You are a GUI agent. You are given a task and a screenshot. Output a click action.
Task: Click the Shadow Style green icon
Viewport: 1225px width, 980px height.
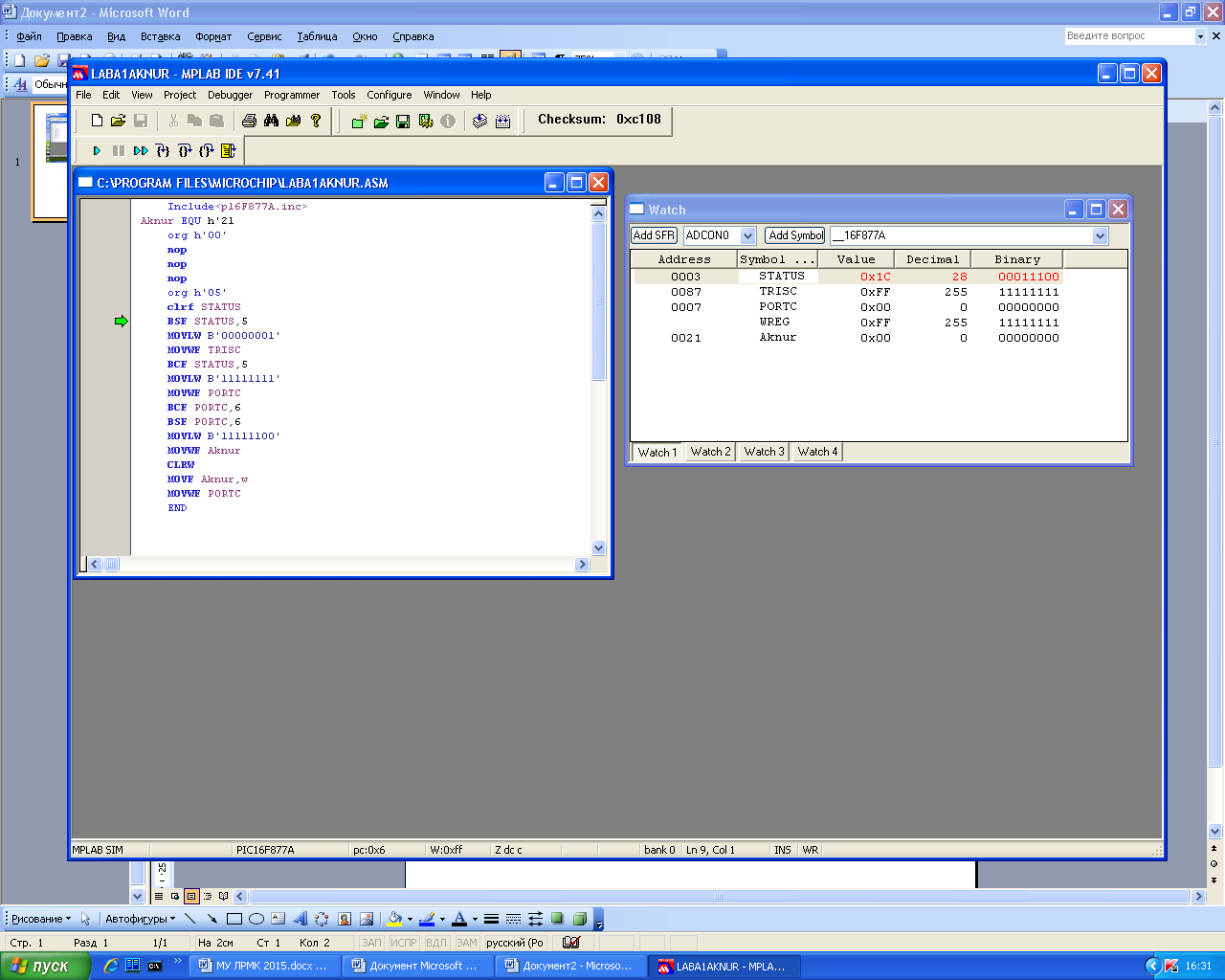[x=557, y=919]
